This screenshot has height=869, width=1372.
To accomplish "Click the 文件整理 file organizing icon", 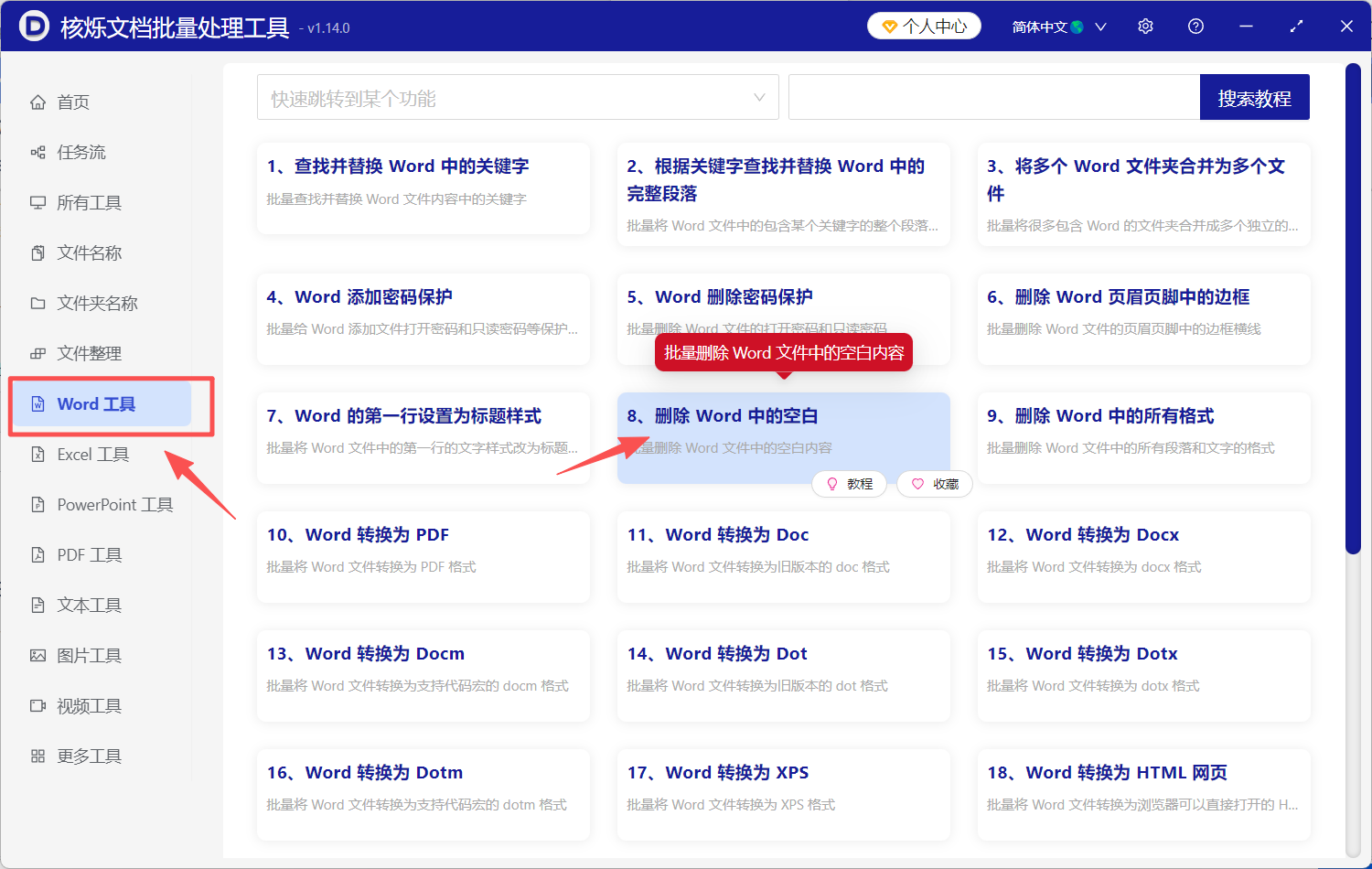I will (x=38, y=353).
